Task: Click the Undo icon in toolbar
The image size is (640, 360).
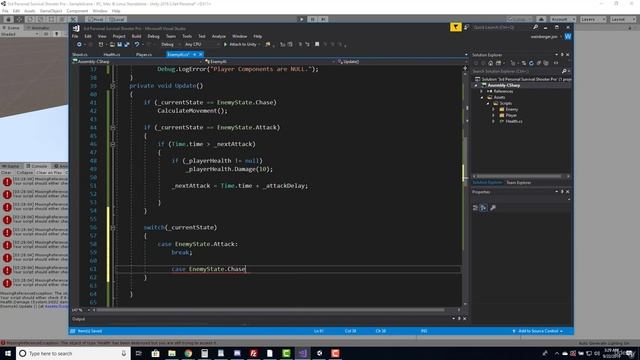Action: (137, 44)
